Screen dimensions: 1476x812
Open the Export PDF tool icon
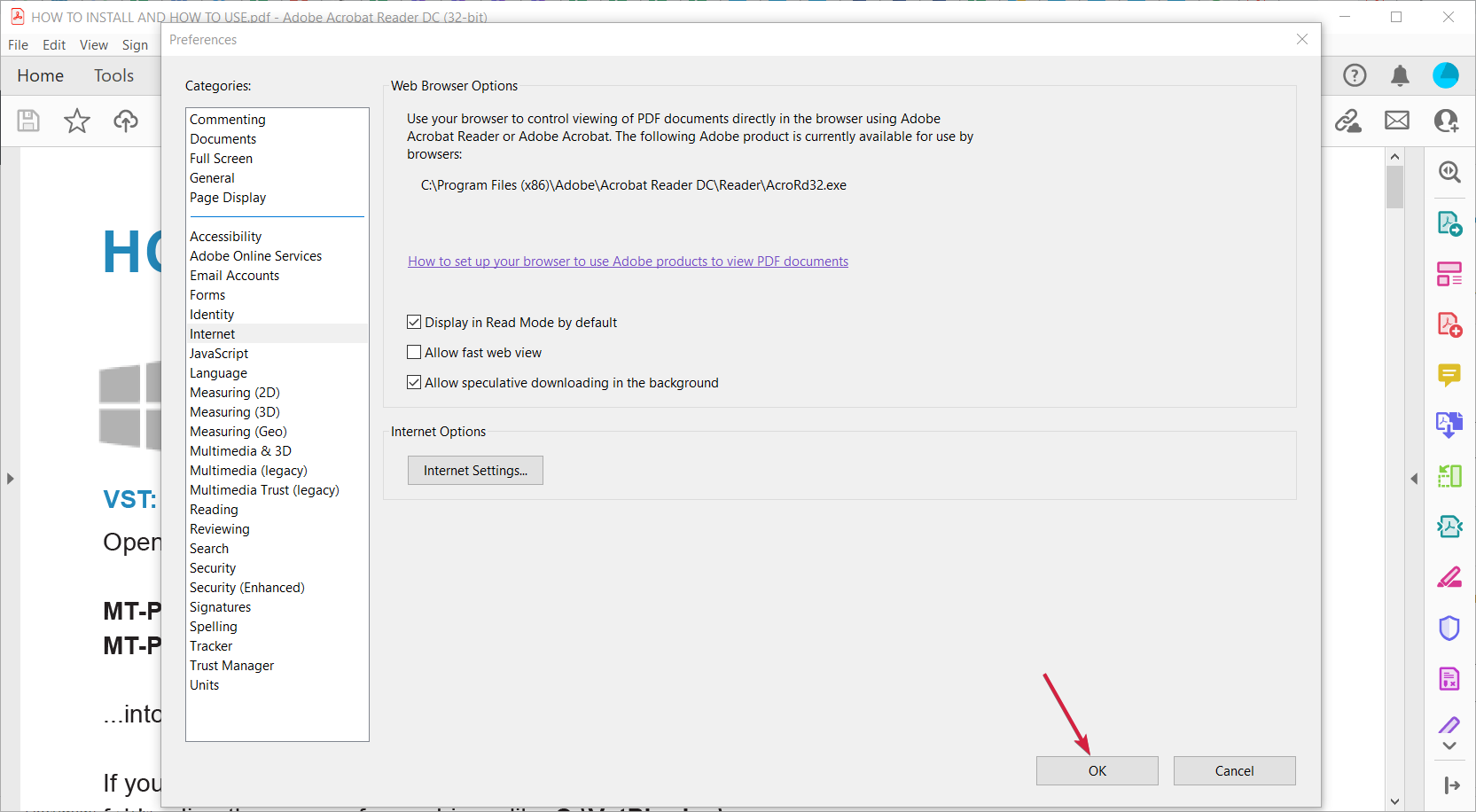point(1449,223)
